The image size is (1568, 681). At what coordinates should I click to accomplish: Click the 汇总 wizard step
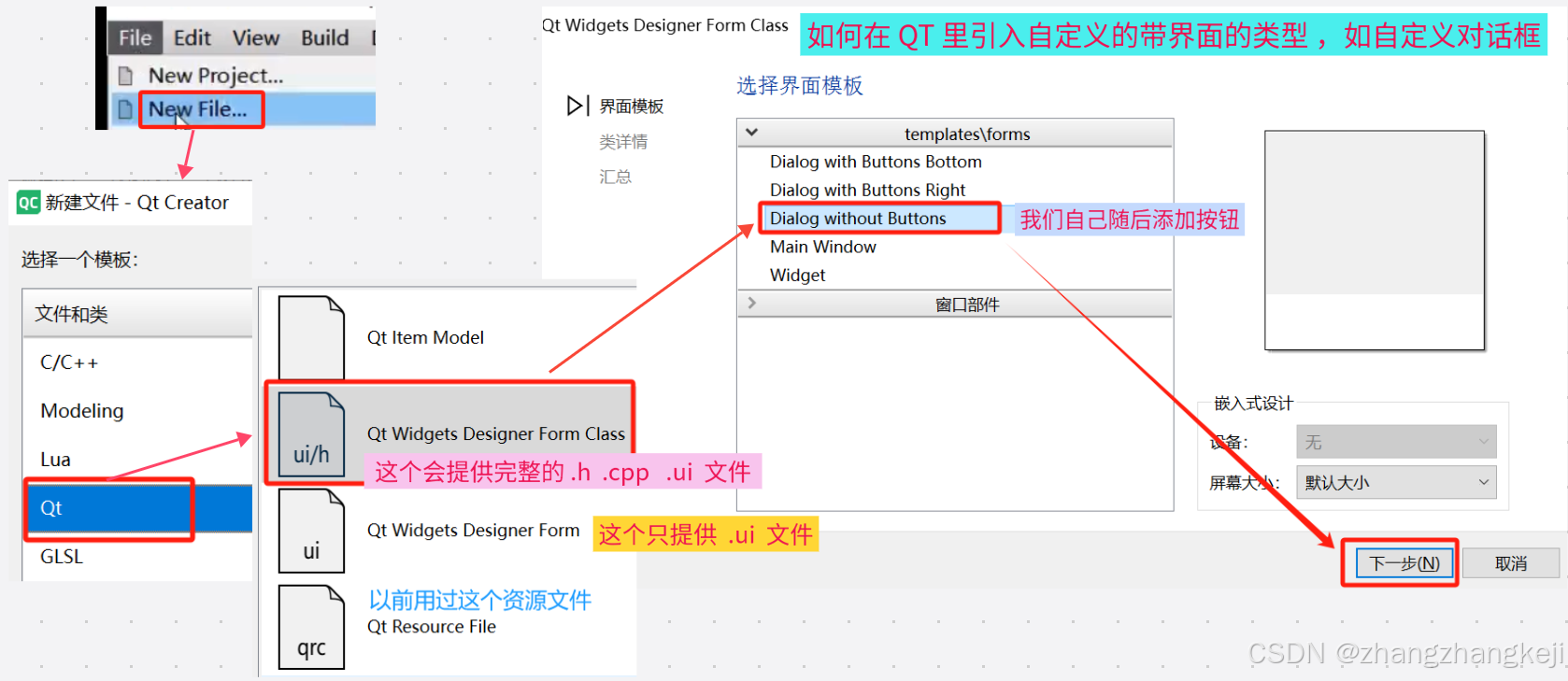pyautogui.click(x=615, y=177)
